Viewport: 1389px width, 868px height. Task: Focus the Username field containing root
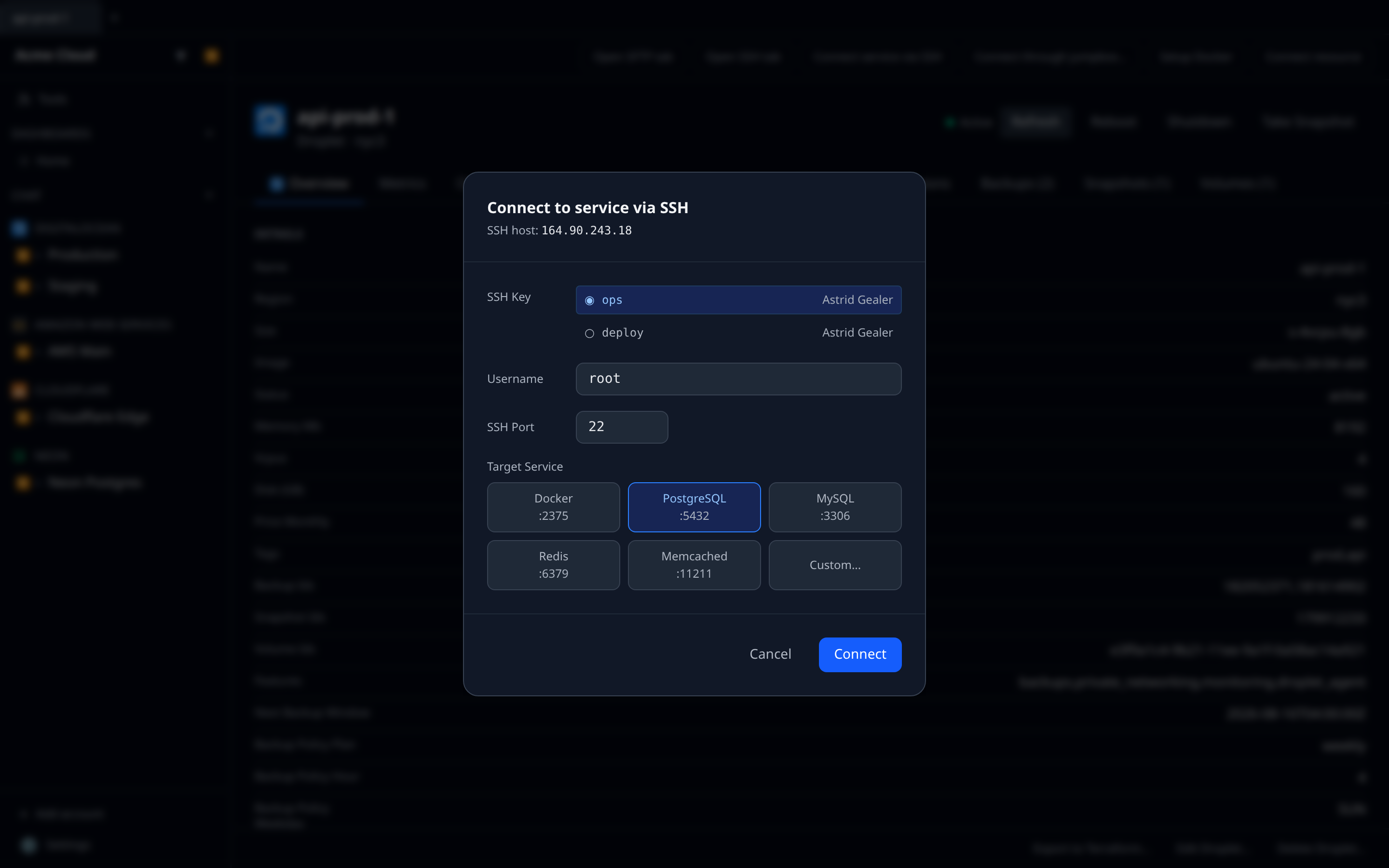(738, 379)
